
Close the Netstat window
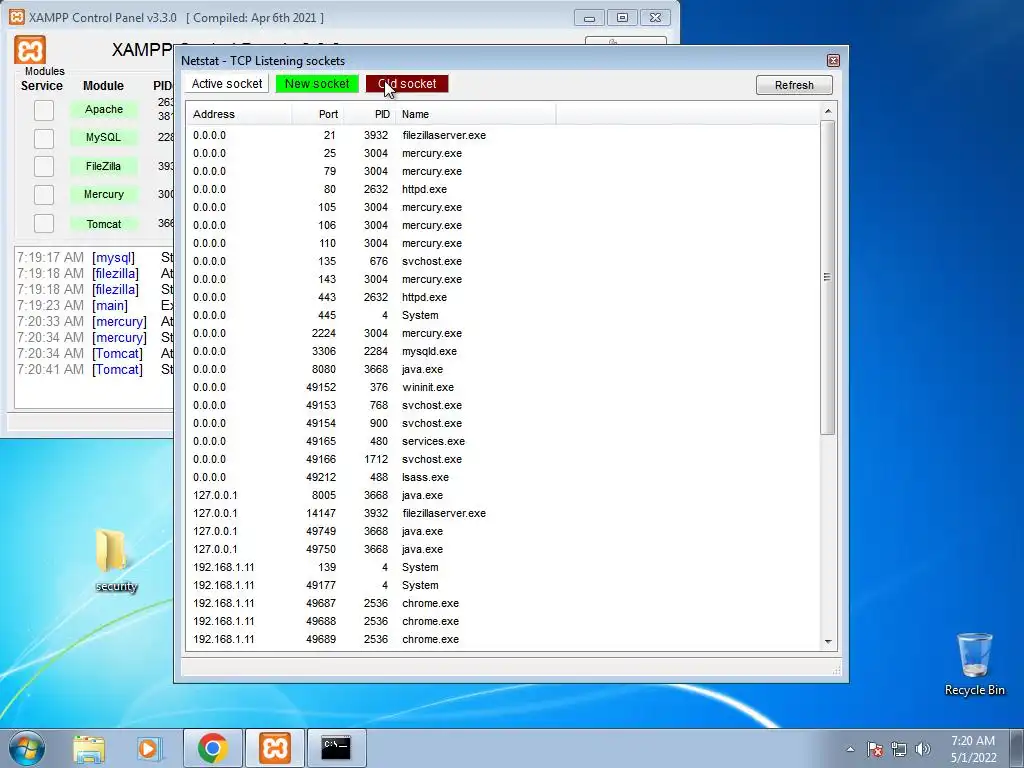(833, 61)
